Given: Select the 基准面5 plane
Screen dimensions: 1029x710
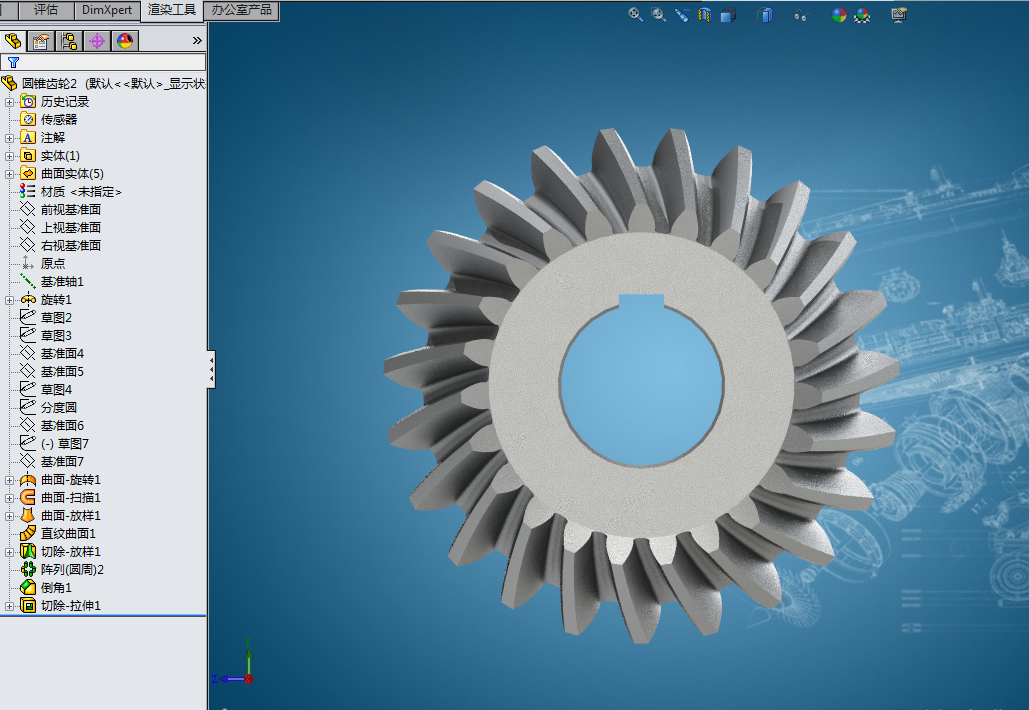Looking at the screenshot, I should click(x=52, y=371).
